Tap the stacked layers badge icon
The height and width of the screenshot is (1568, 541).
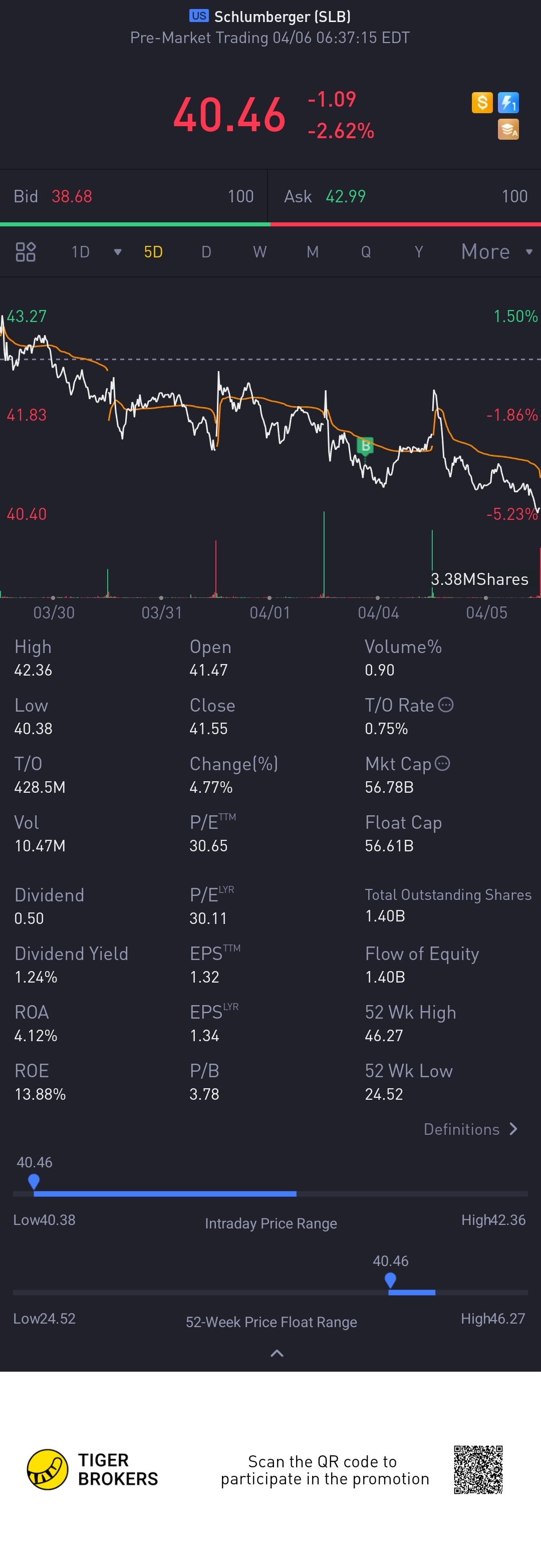(508, 129)
